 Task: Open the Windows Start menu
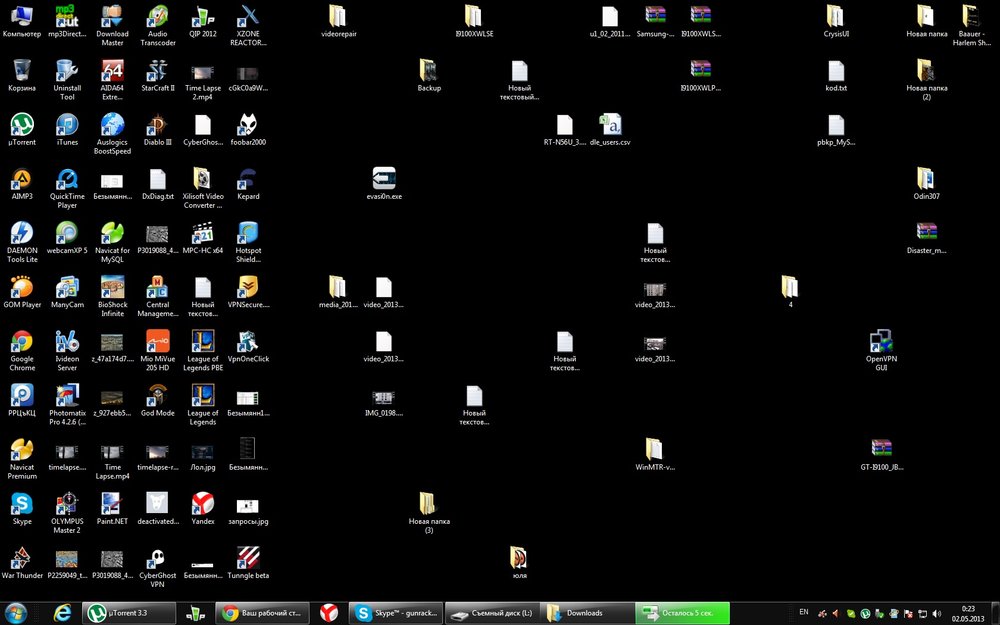click(17, 612)
